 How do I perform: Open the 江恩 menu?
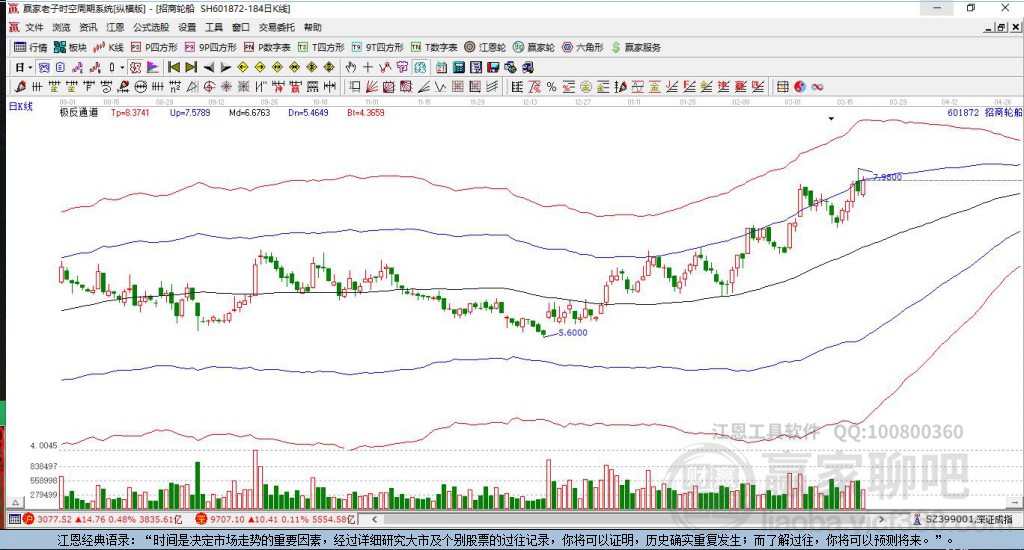(115, 27)
